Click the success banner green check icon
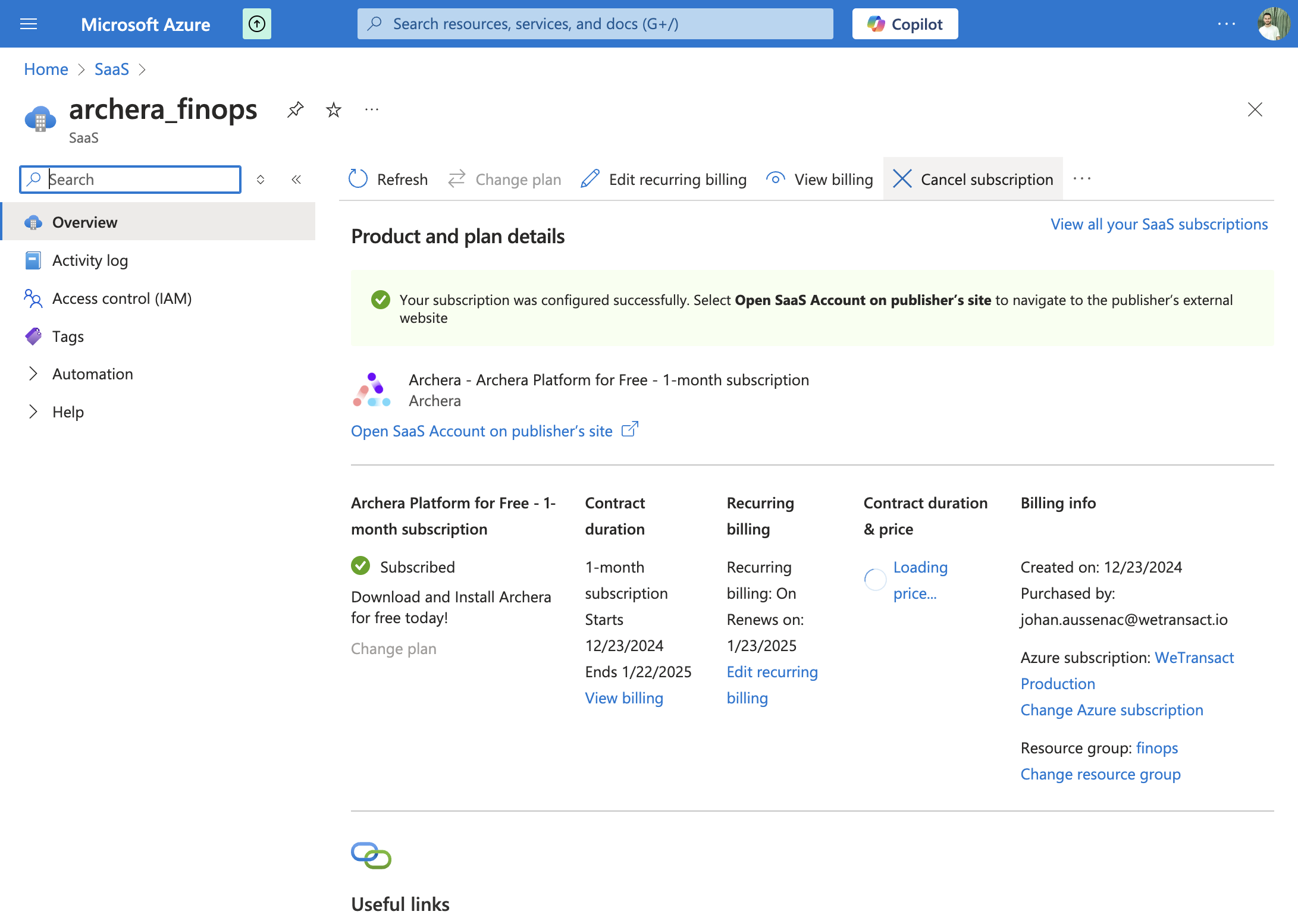This screenshot has height=924, width=1298. (381, 300)
